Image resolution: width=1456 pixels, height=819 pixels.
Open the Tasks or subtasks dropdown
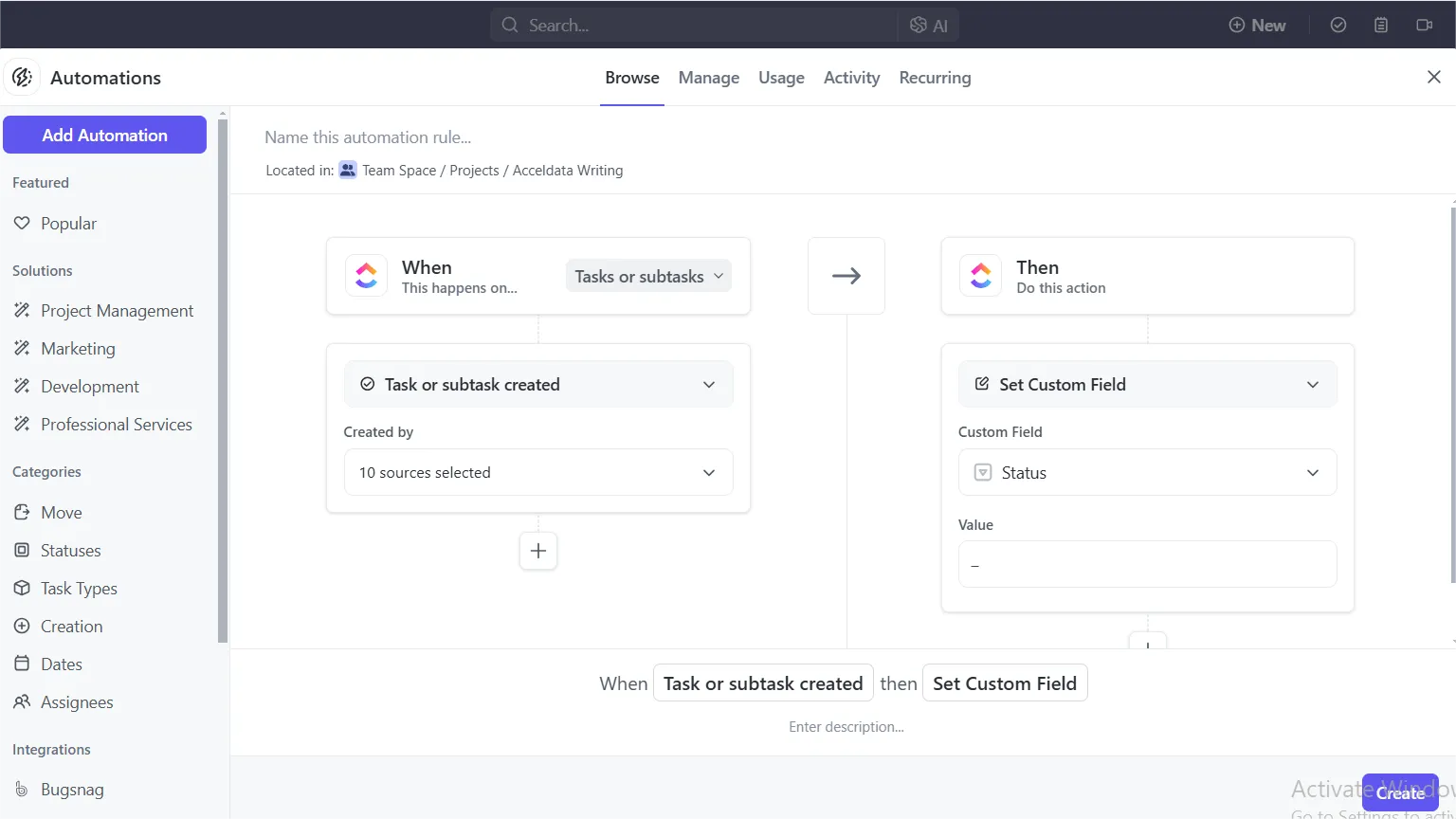click(648, 276)
